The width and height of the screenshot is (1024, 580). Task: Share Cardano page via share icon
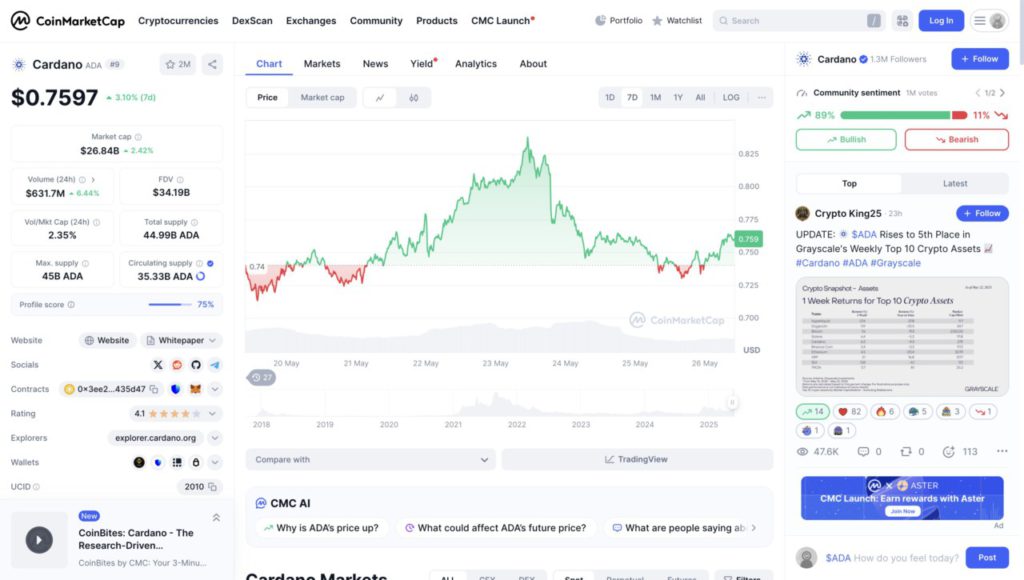(x=212, y=65)
